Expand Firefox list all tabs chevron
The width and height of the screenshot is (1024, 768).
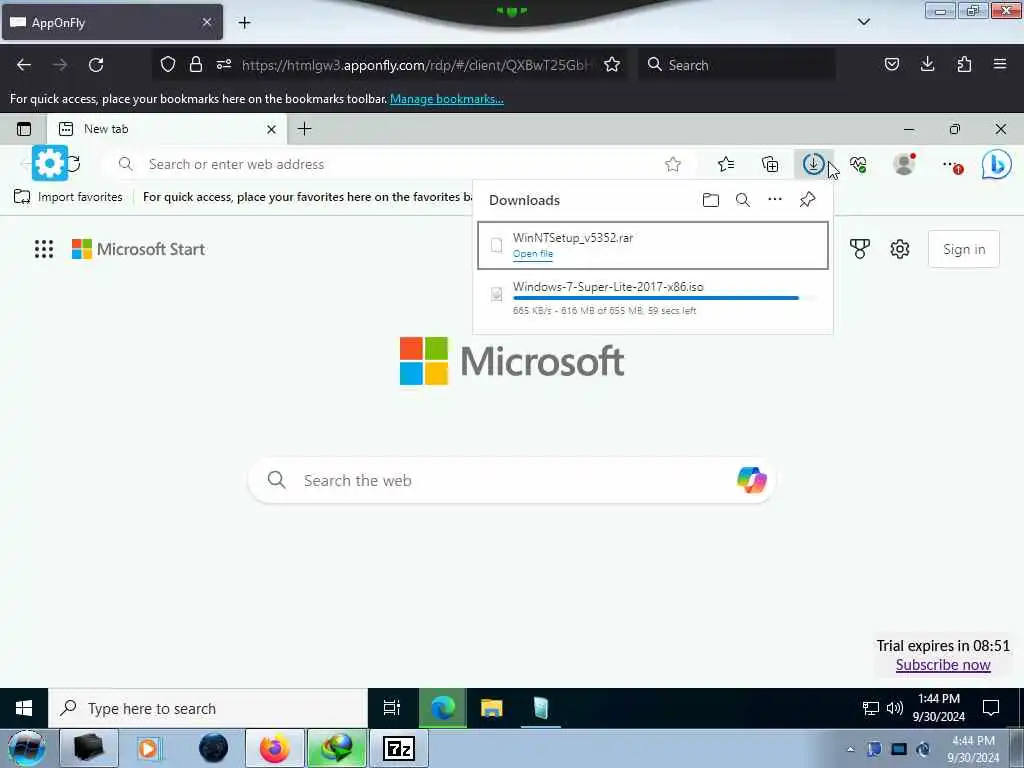click(863, 22)
